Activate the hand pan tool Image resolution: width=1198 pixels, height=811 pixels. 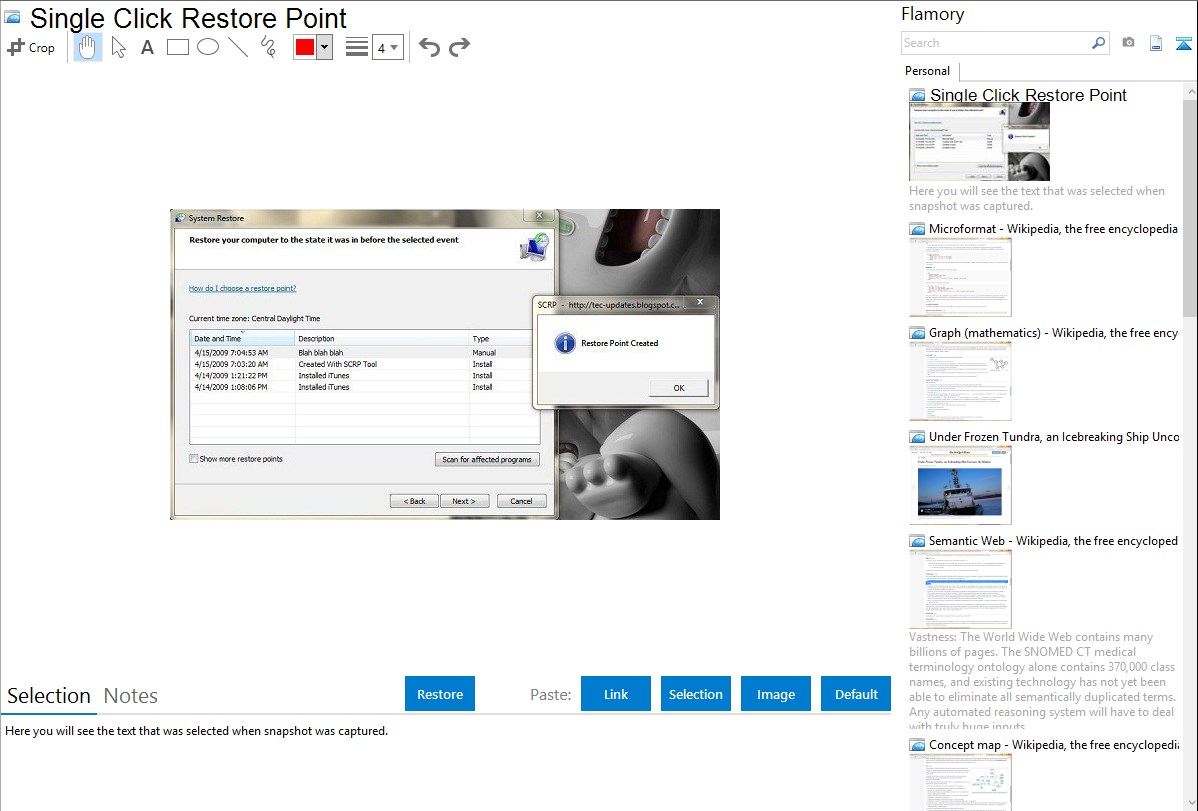point(88,47)
